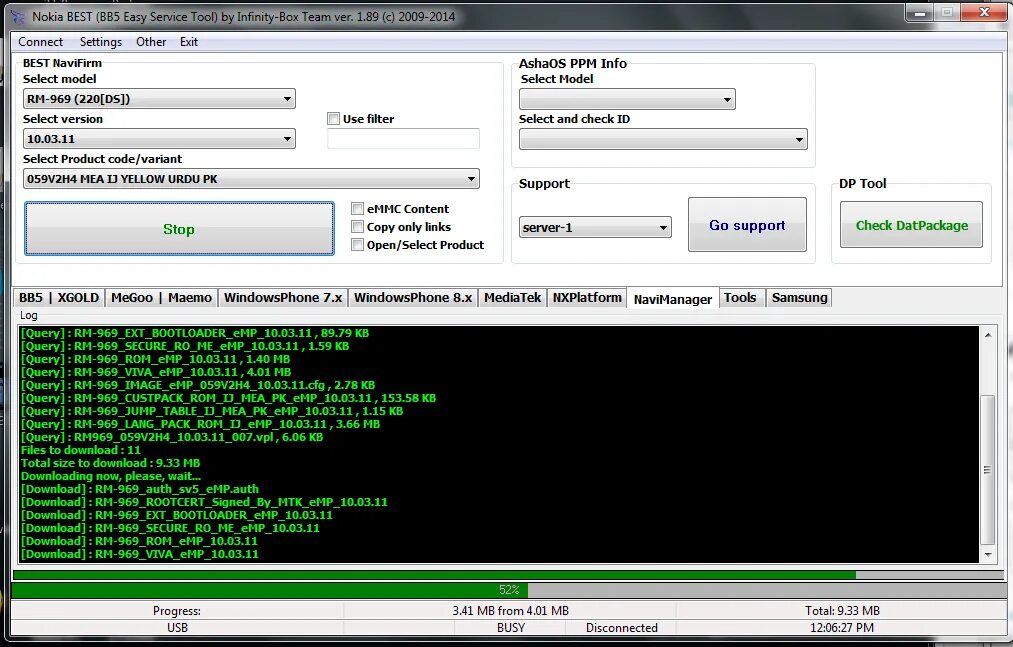Expand the Product code/variant dropdown
The width and height of the screenshot is (1013, 647).
click(x=251, y=179)
